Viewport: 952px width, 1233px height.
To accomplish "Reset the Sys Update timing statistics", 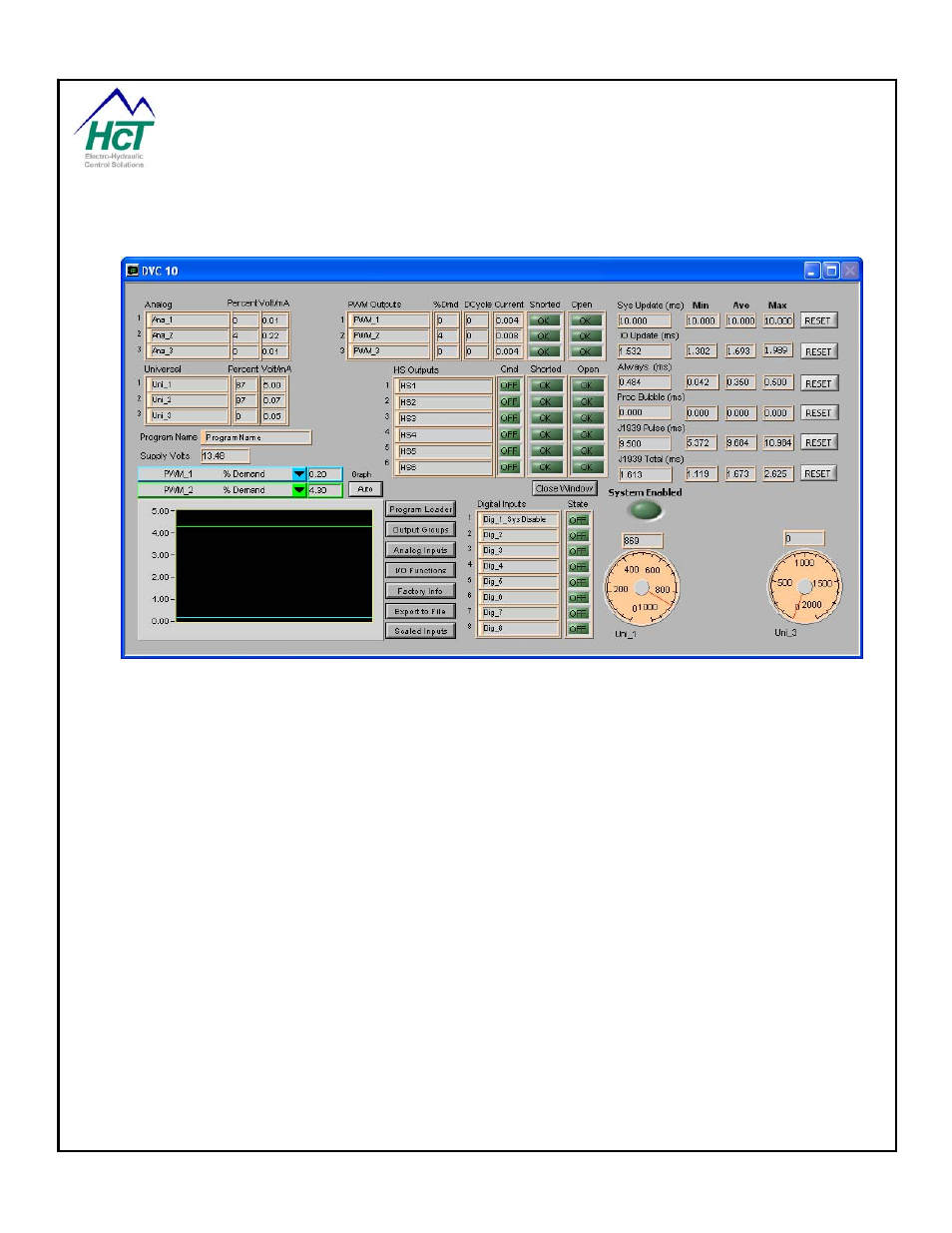I will (x=818, y=320).
